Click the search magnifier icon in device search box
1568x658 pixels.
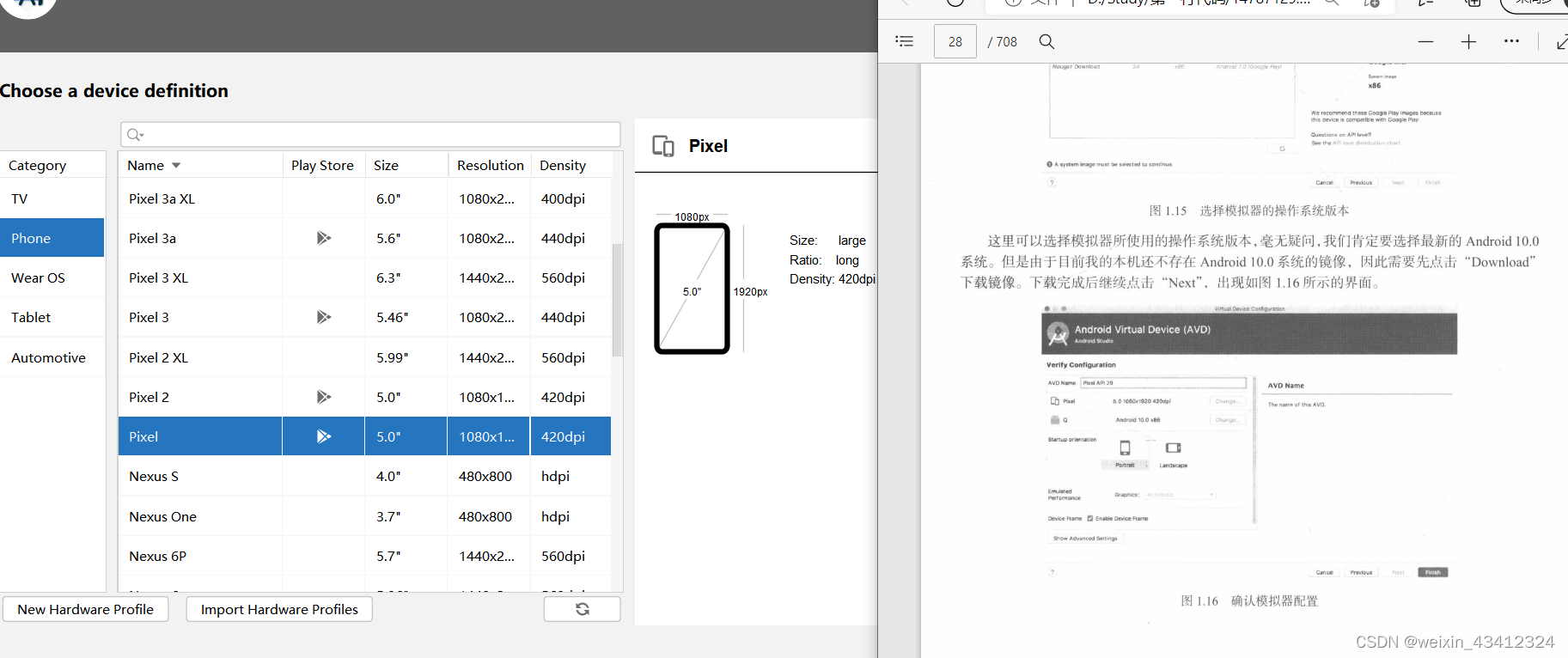134,134
